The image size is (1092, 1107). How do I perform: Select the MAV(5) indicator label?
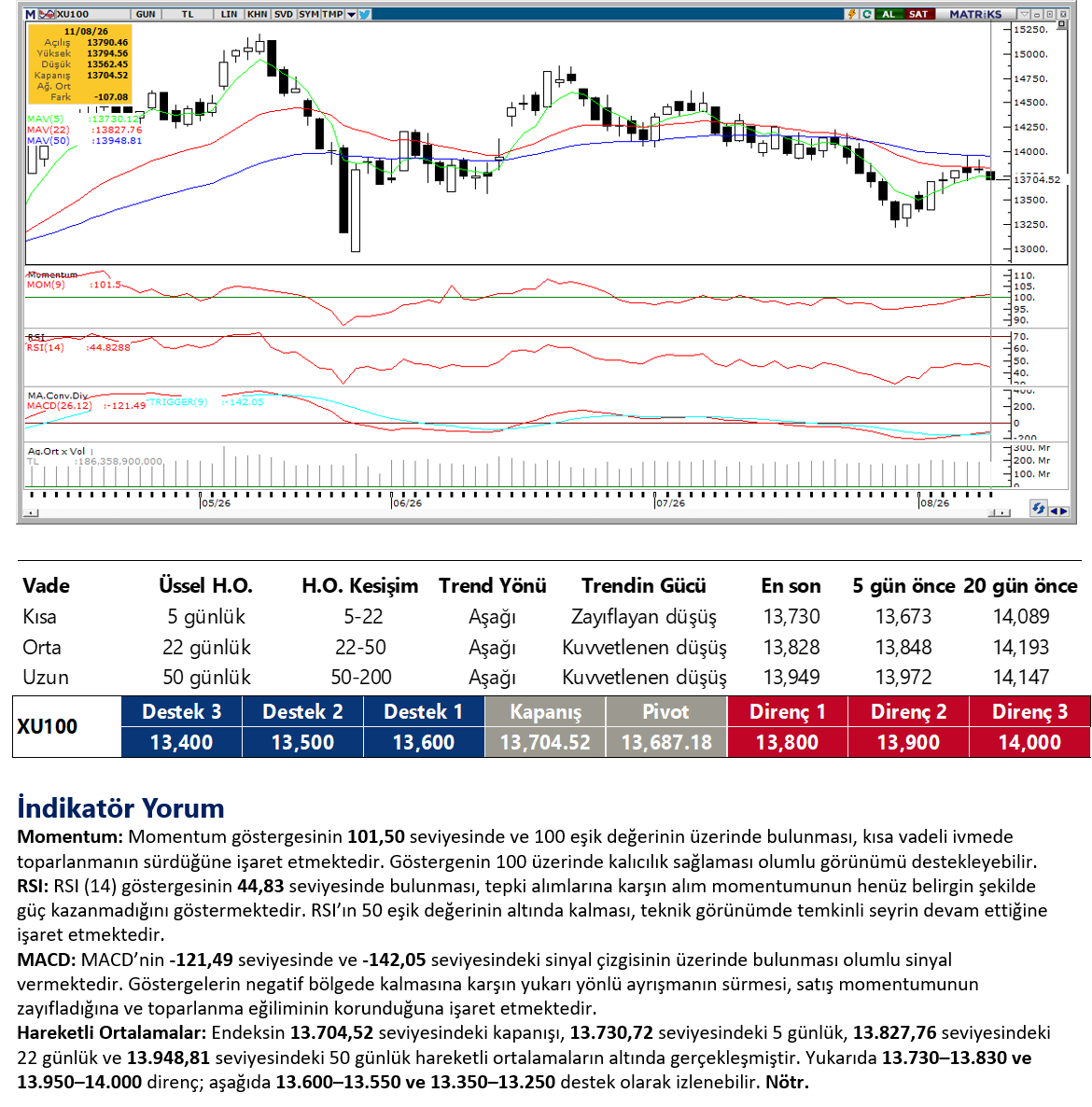pyautogui.click(x=45, y=119)
